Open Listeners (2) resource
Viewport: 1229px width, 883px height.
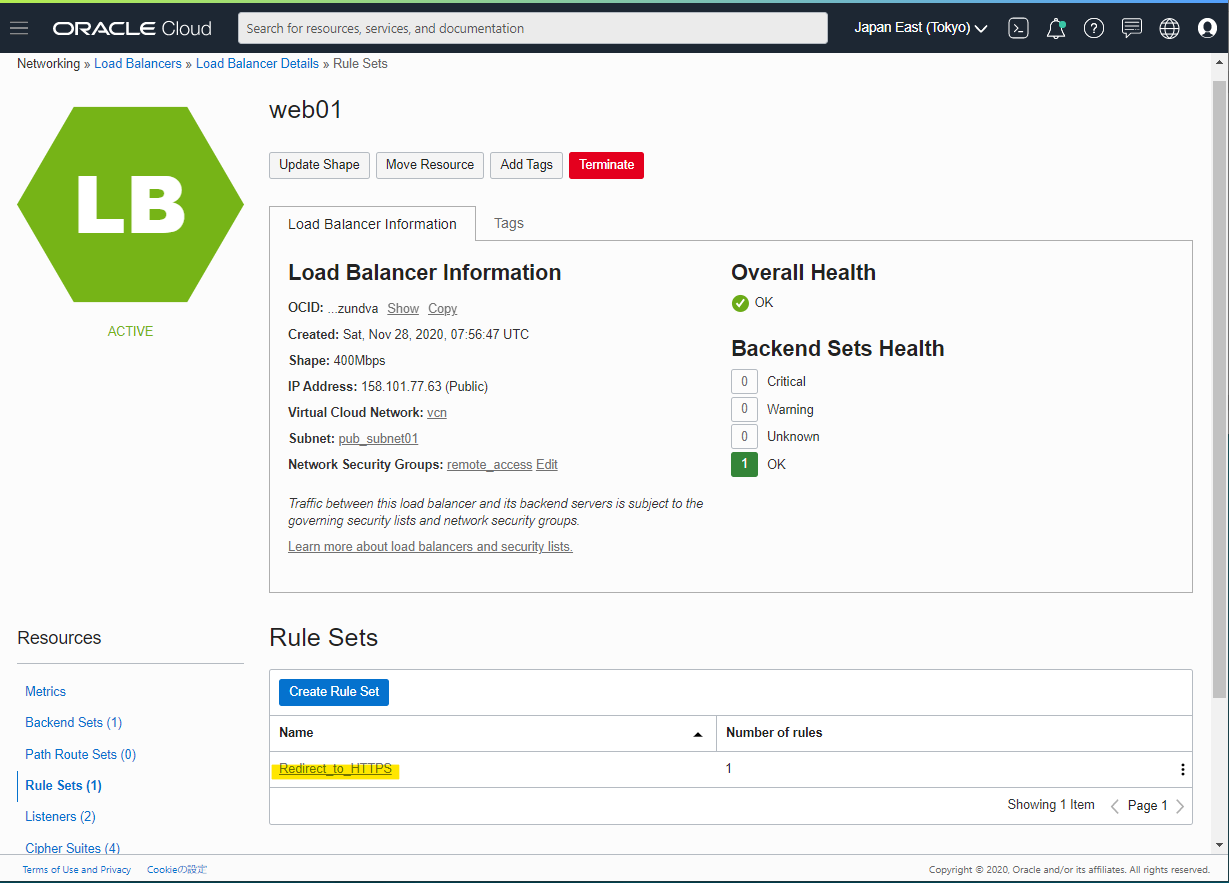click(60, 817)
